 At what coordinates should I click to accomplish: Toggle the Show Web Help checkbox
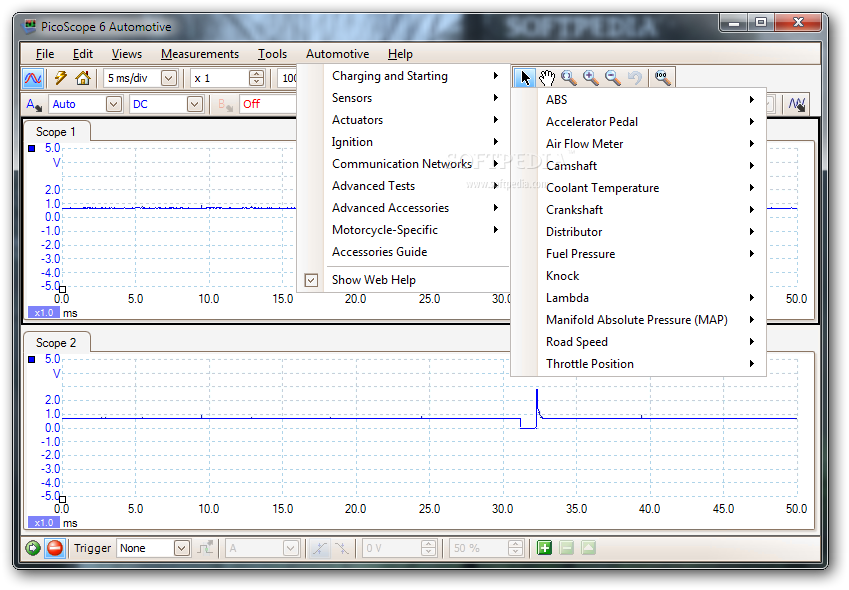tap(311, 280)
